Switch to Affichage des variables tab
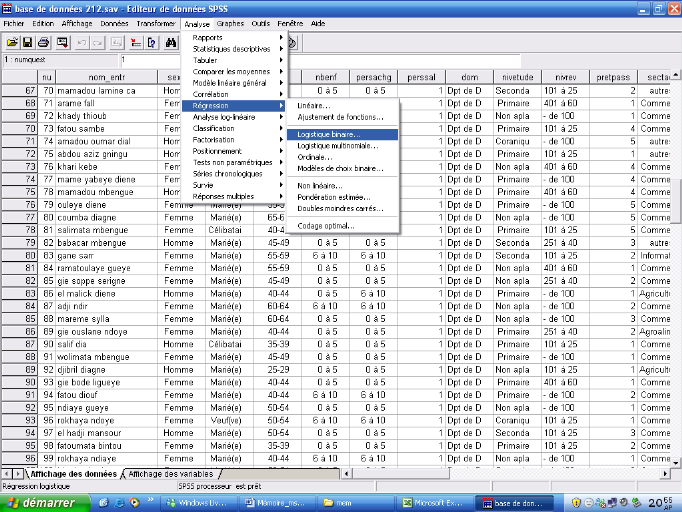The width and height of the screenshot is (682, 512). pos(170,473)
